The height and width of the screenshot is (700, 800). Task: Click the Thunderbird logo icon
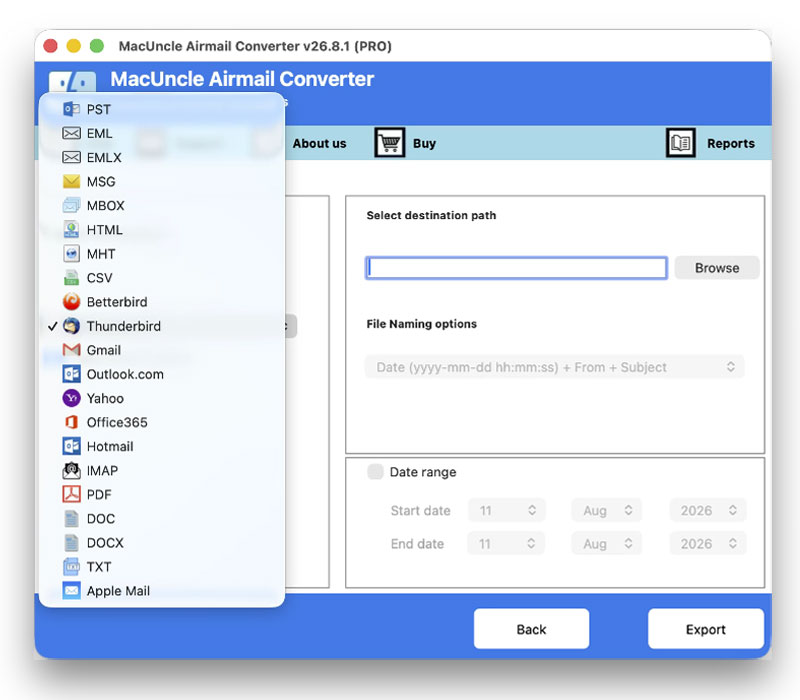pyautogui.click(x=71, y=326)
